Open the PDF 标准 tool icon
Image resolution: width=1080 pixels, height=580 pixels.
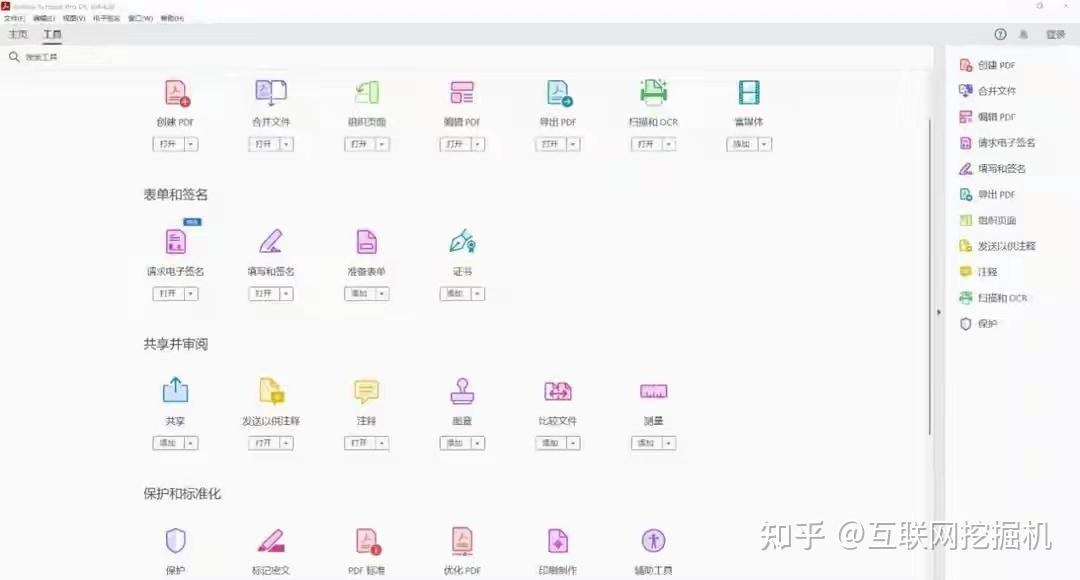pos(368,541)
